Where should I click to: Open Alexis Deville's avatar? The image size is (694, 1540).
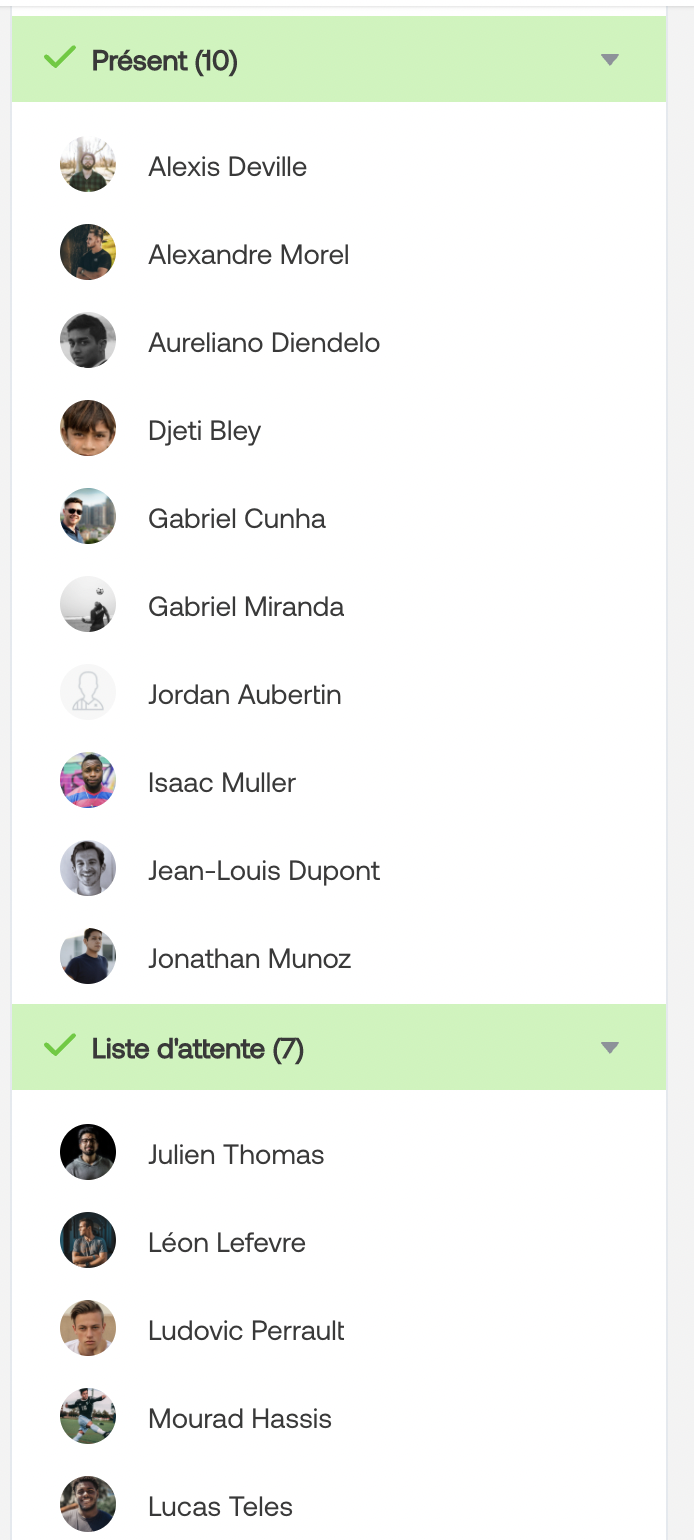coord(88,164)
